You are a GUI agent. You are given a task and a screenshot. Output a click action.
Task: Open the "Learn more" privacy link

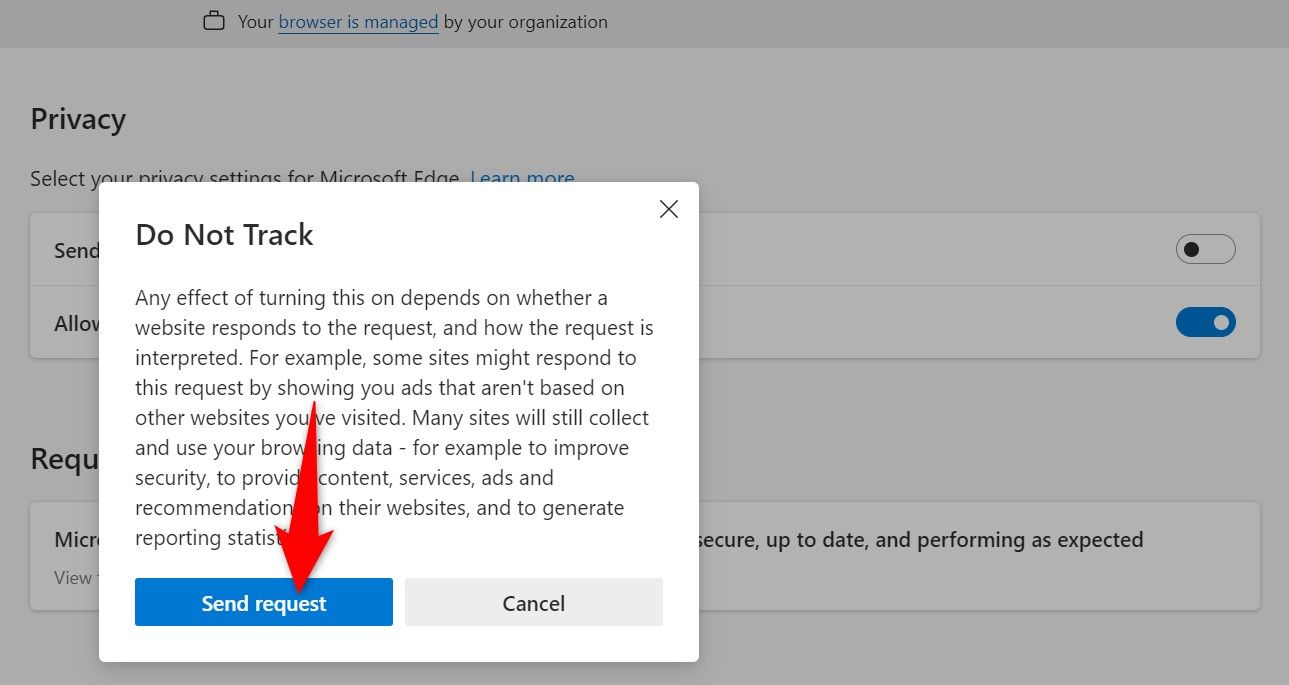click(x=522, y=178)
